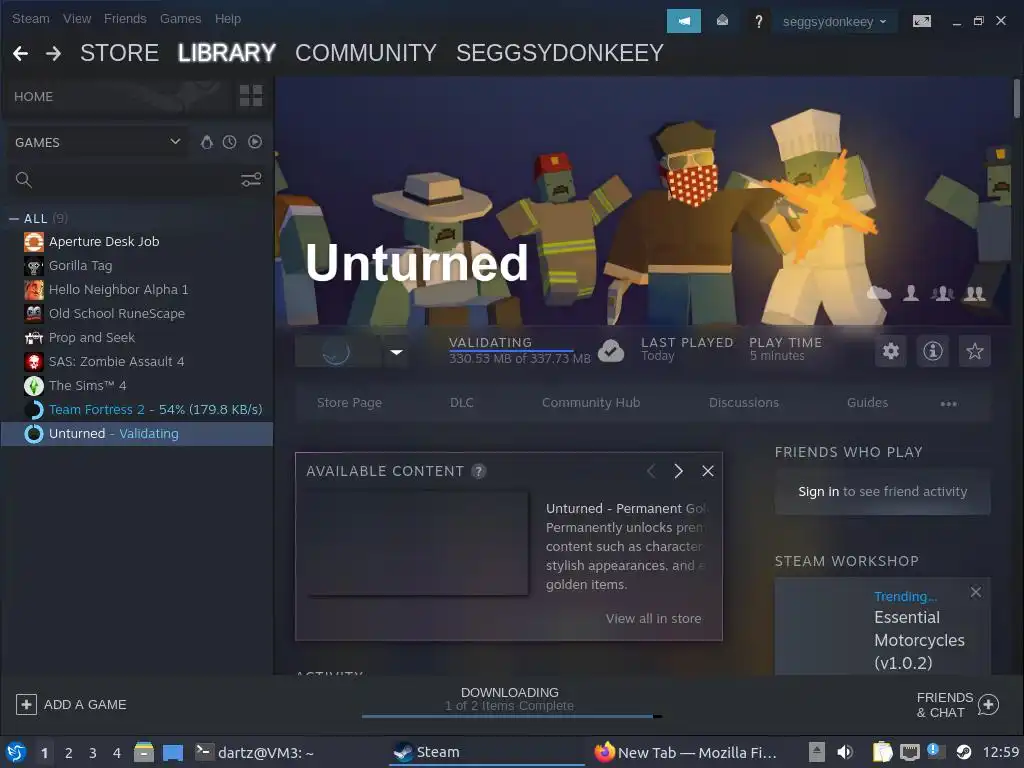Click the library vertical scrollbar
1024x768 pixels.
click(1016, 98)
